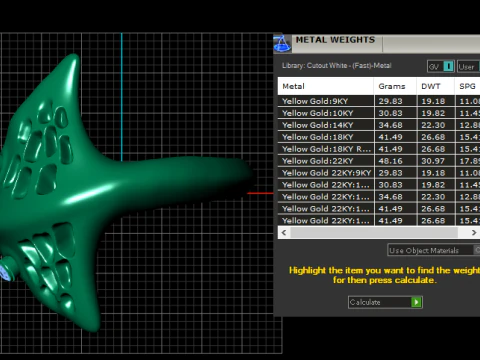Sort by the Metal column header
Screen dimensions: 480x360
pos(326,86)
